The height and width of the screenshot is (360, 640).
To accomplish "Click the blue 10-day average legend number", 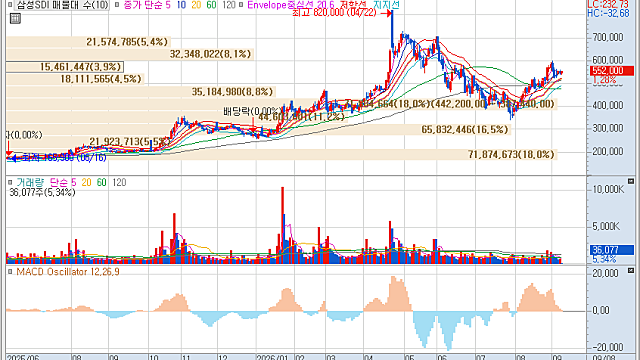I will coord(181,5).
